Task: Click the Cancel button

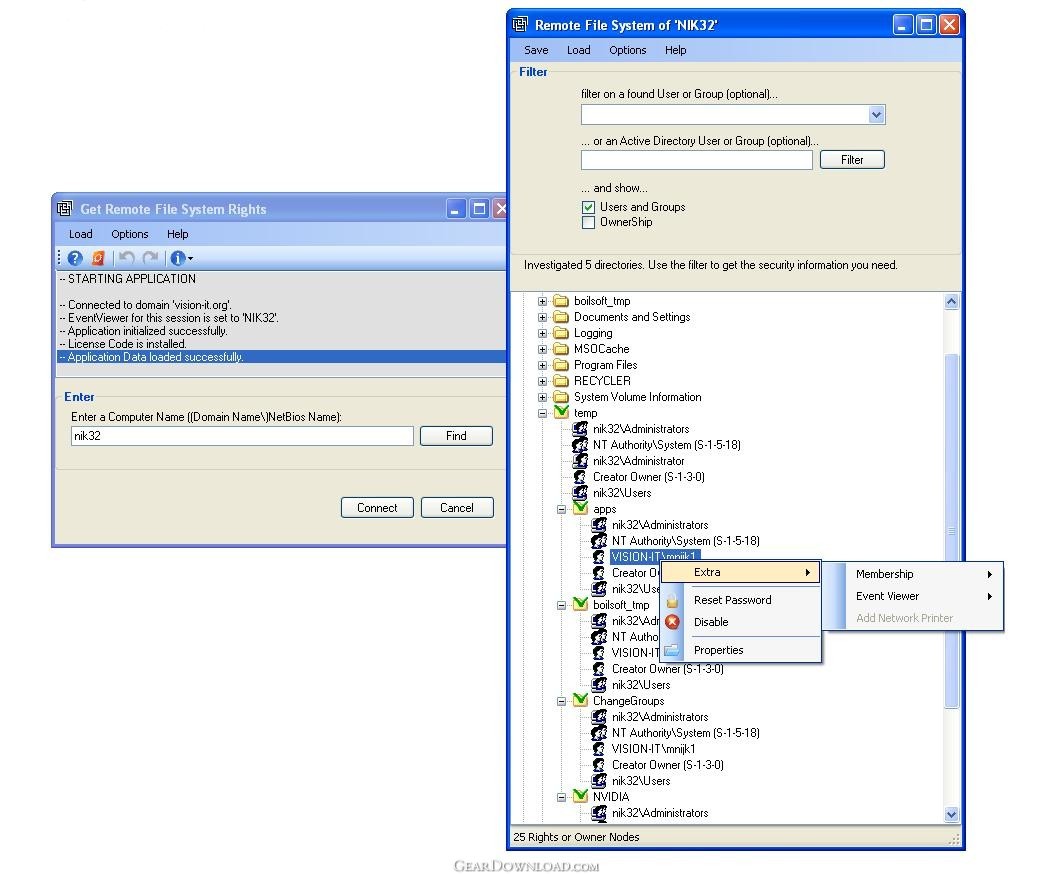Action: click(457, 508)
